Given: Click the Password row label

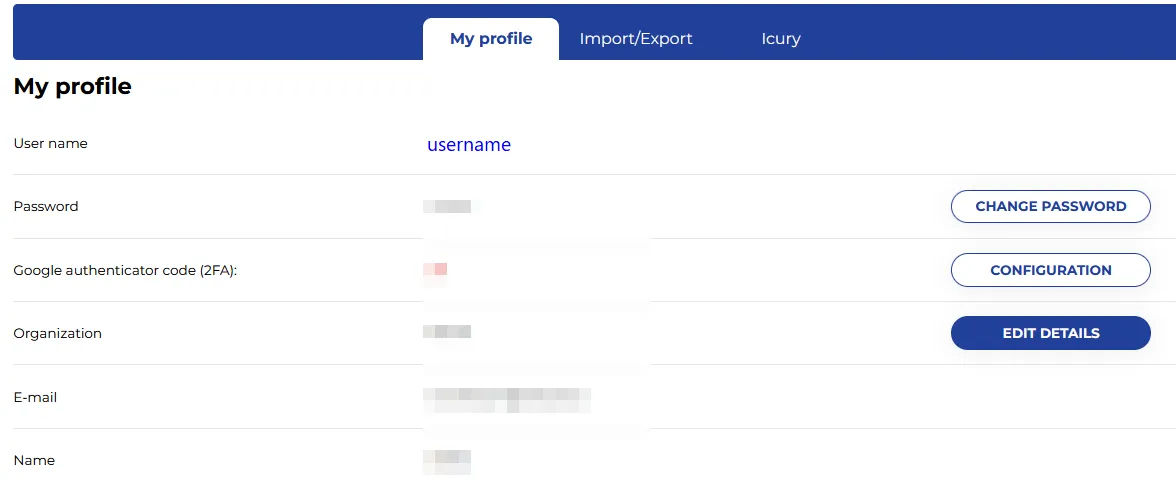Looking at the screenshot, I should [x=46, y=206].
